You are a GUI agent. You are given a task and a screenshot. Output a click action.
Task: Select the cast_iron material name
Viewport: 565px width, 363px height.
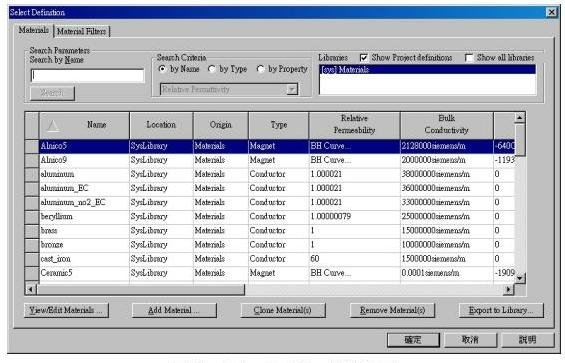55,259
